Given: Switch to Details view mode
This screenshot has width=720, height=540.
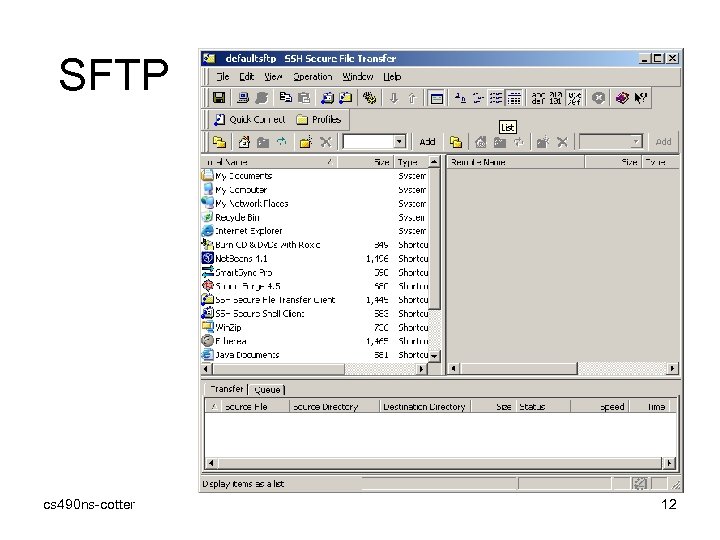Looking at the screenshot, I should click(x=514, y=98).
